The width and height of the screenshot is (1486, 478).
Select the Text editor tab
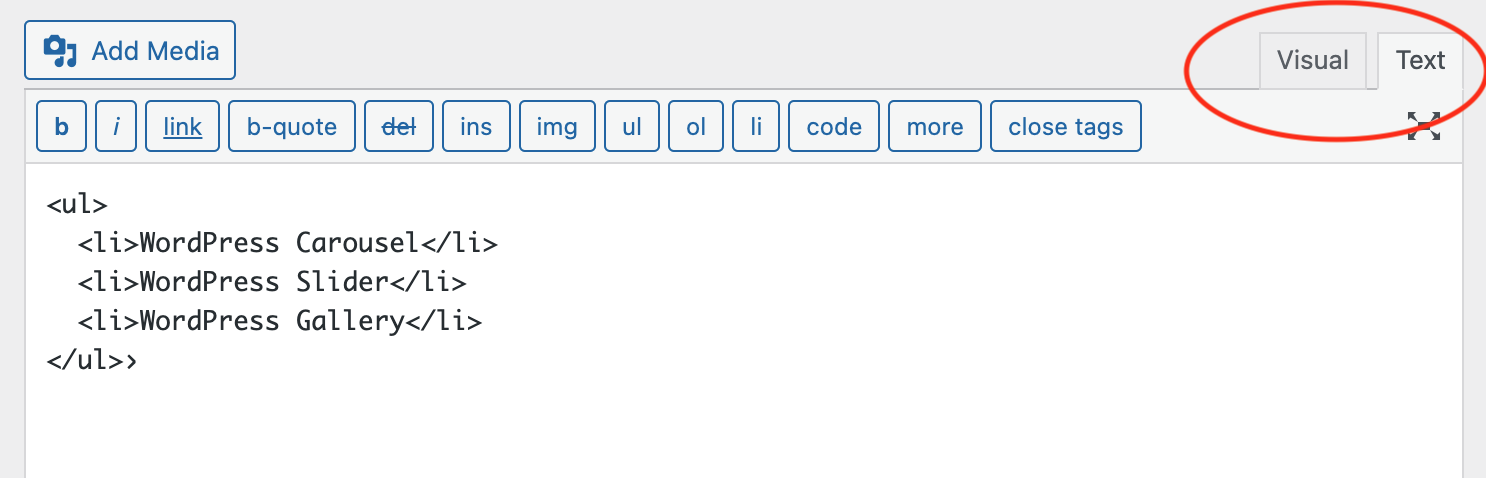click(1420, 61)
